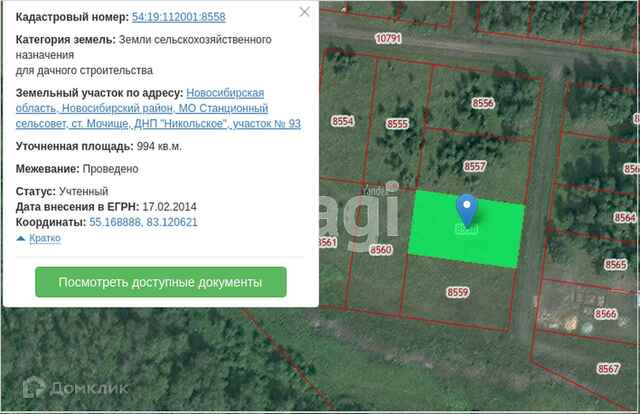Image resolution: width=640 pixels, height=414 pixels.
Task: Select parcel labeled 8555
Action: 397,124
